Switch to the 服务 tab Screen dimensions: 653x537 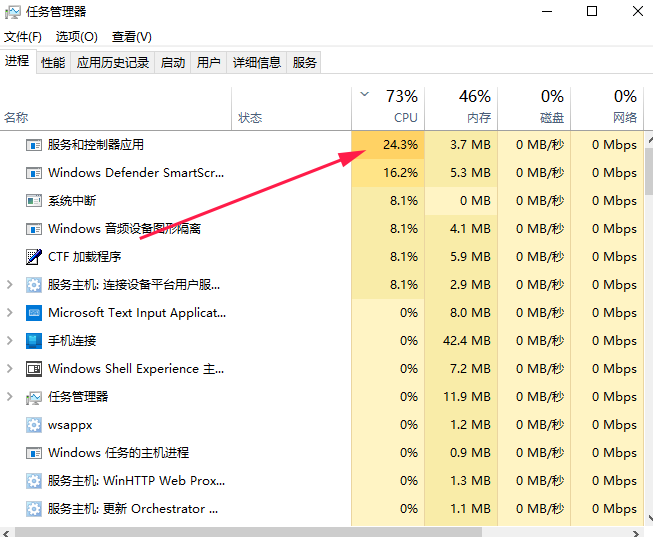click(304, 62)
